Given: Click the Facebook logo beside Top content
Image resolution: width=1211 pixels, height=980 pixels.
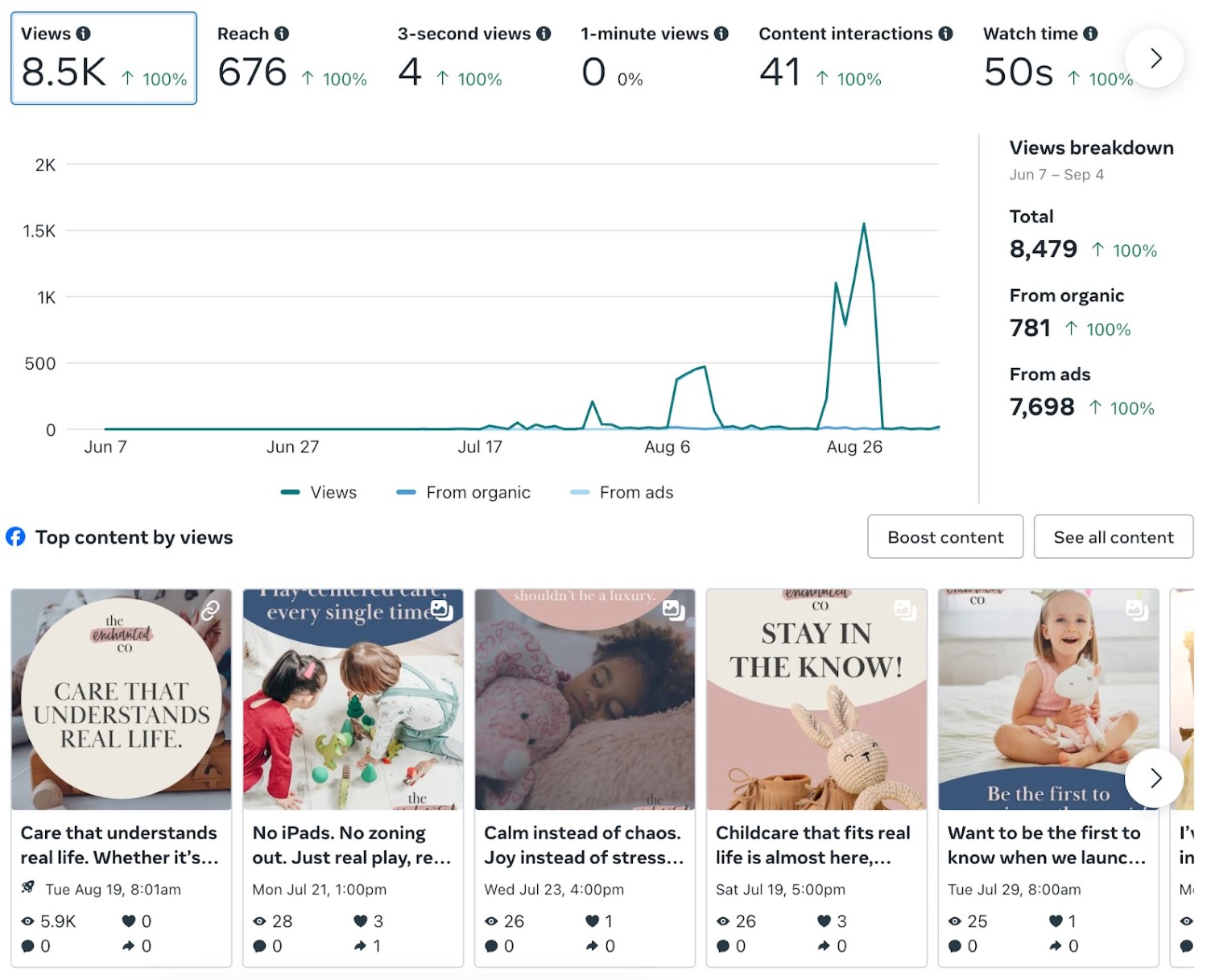Looking at the screenshot, I should click(x=15, y=537).
